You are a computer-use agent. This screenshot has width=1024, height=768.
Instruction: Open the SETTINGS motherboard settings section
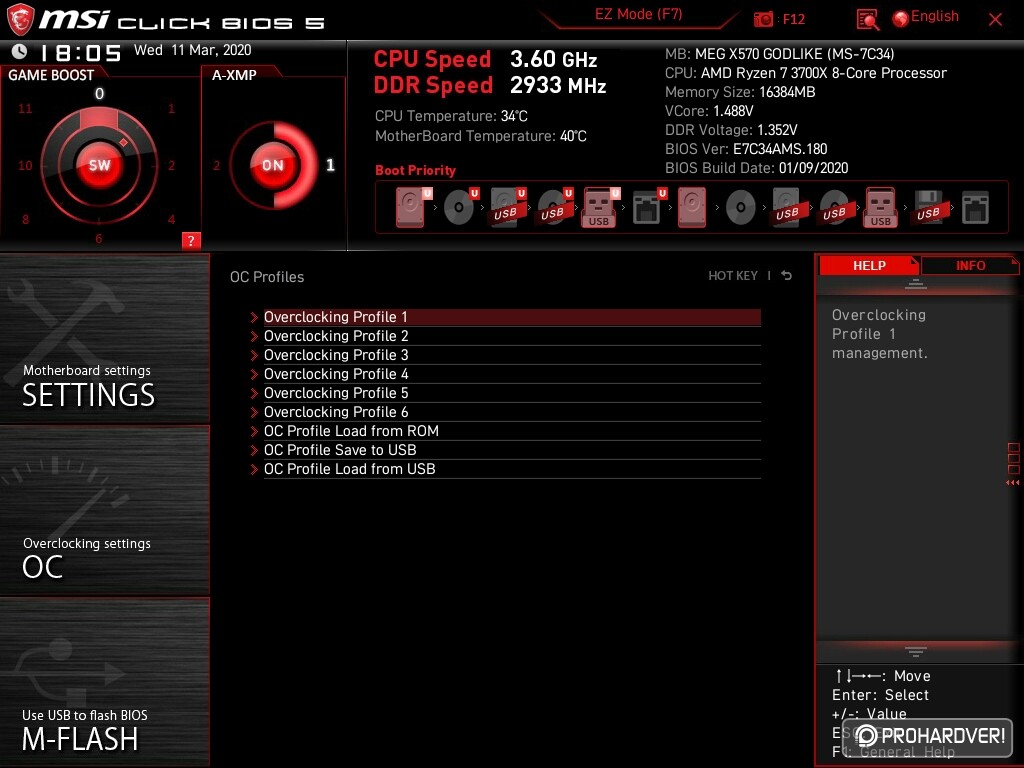(x=104, y=339)
